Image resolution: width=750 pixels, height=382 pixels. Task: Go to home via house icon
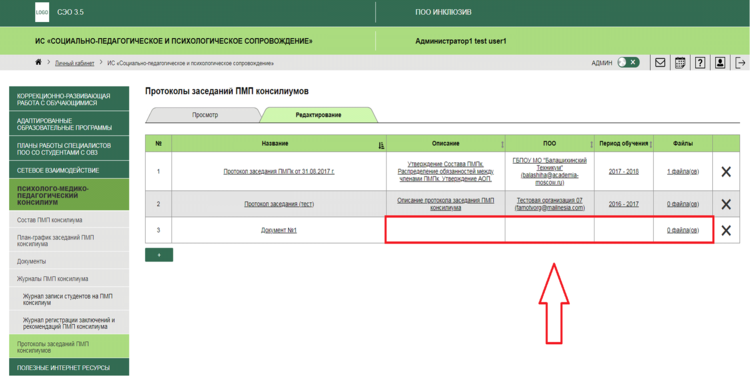[x=38, y=63]
